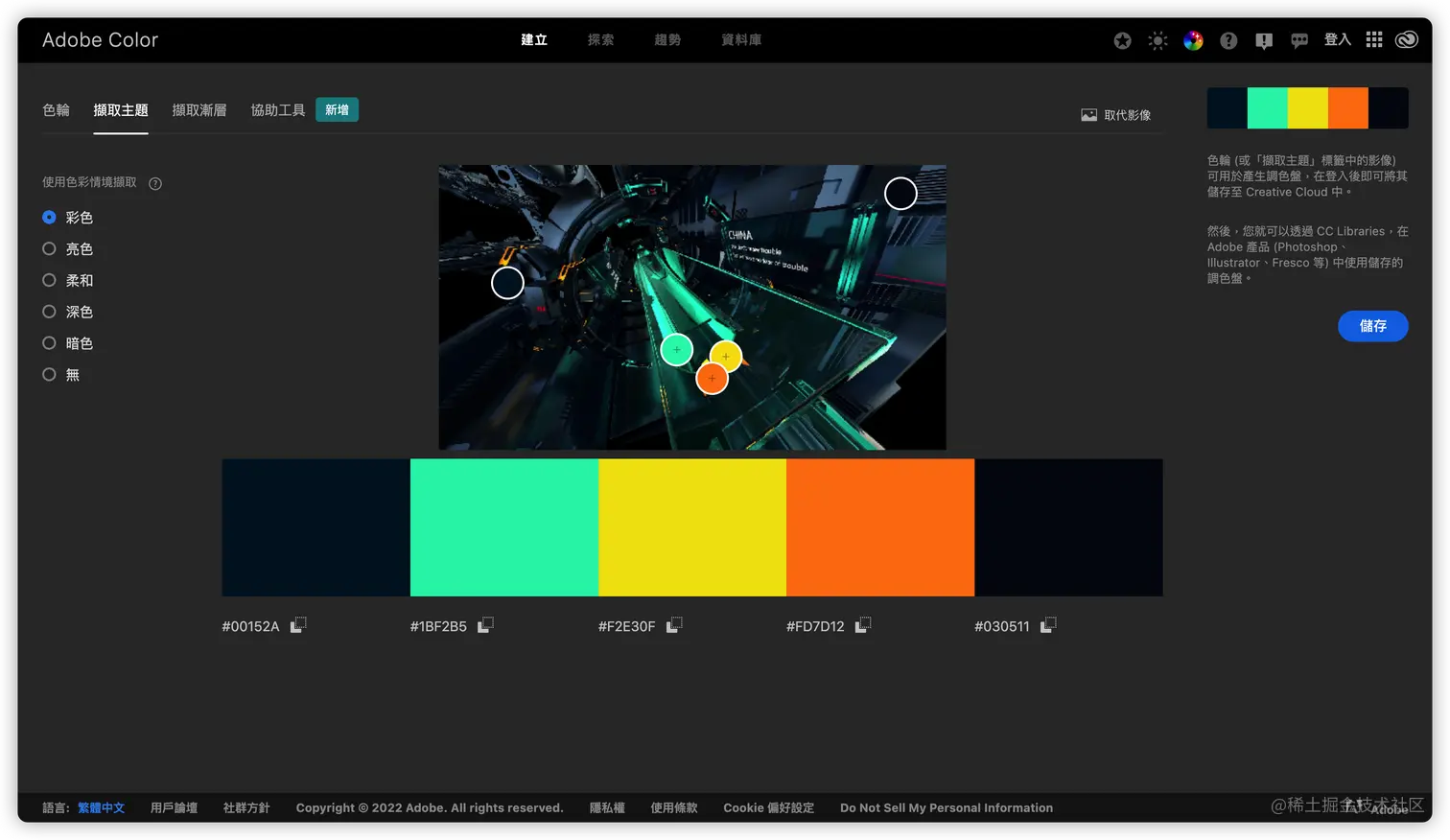Image resolution: width=1450 pixels, height=840 pixels.
Task: Click the dark picker circle on image left side
Action: pyautogui.click(x=507, y=283)
